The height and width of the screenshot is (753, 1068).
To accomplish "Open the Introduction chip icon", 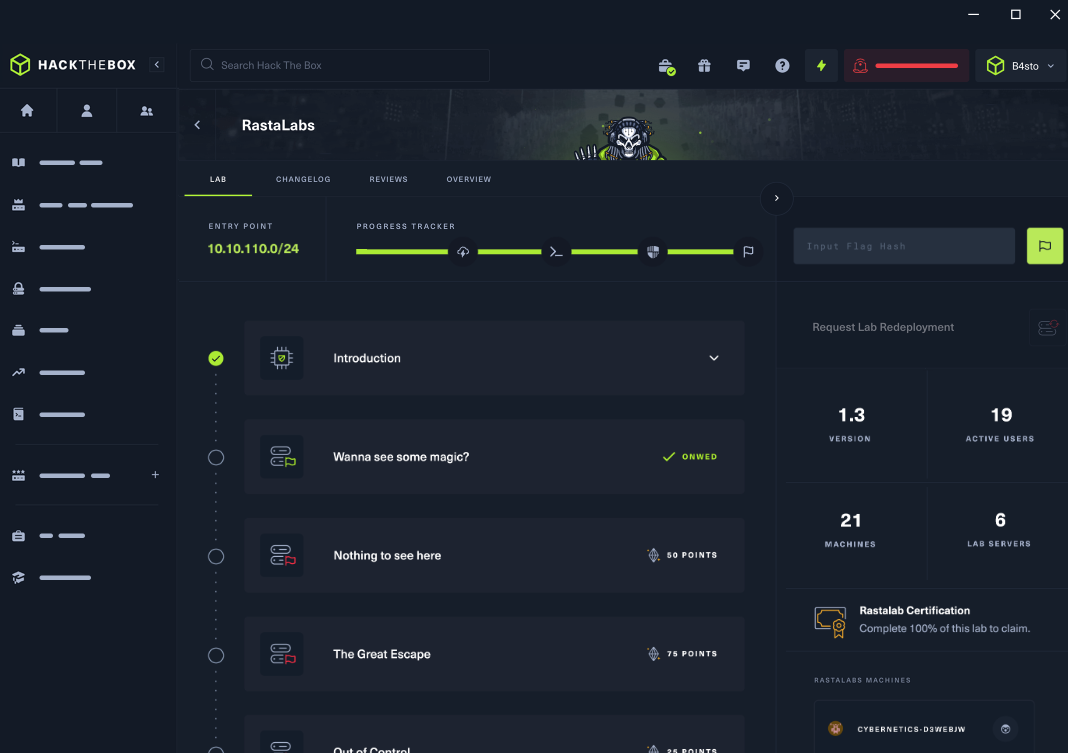I will (x=281, y=358).
